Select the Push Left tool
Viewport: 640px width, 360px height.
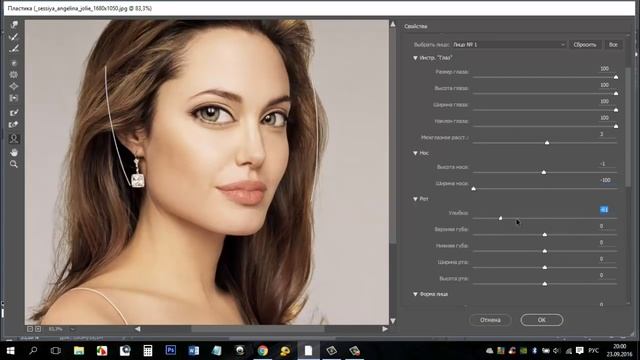14,98
